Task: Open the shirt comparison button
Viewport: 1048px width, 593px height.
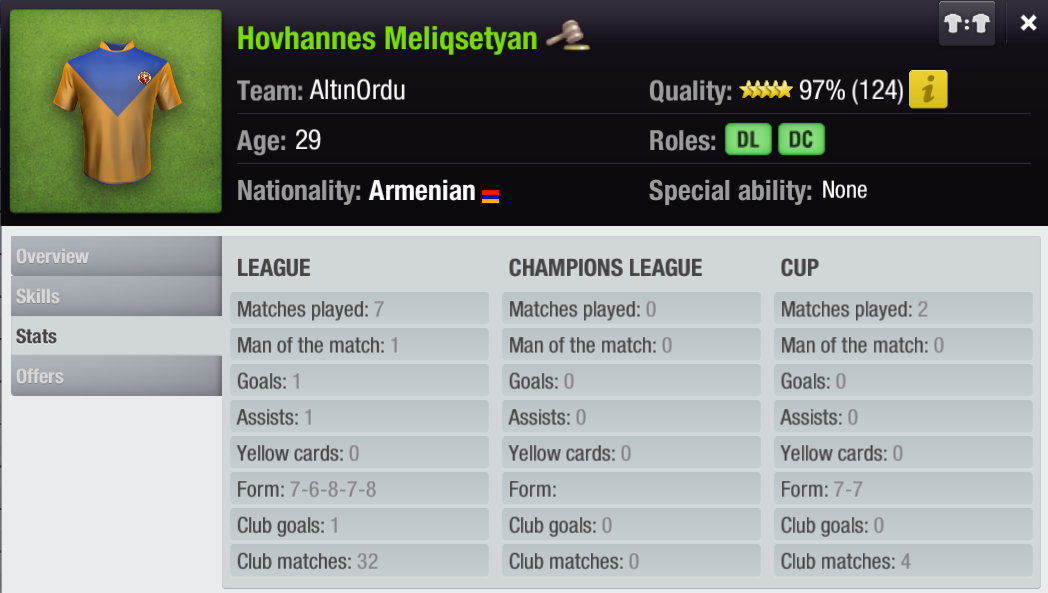Action: pyautogui.click(x=966, y=24)
